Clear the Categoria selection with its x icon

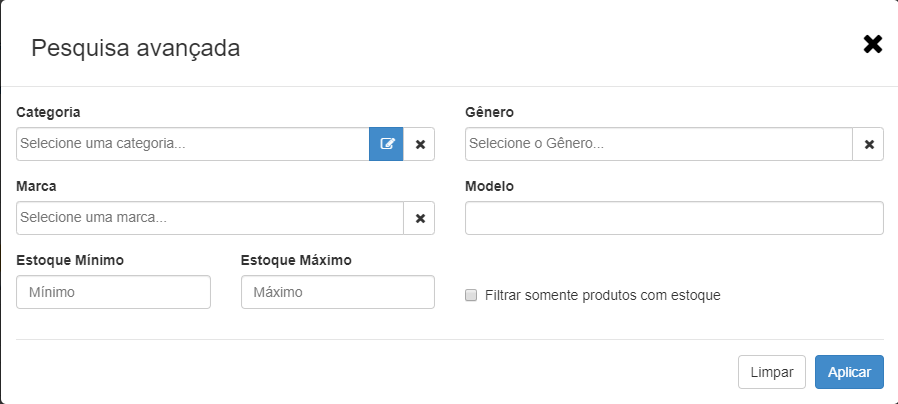[420, 144]
